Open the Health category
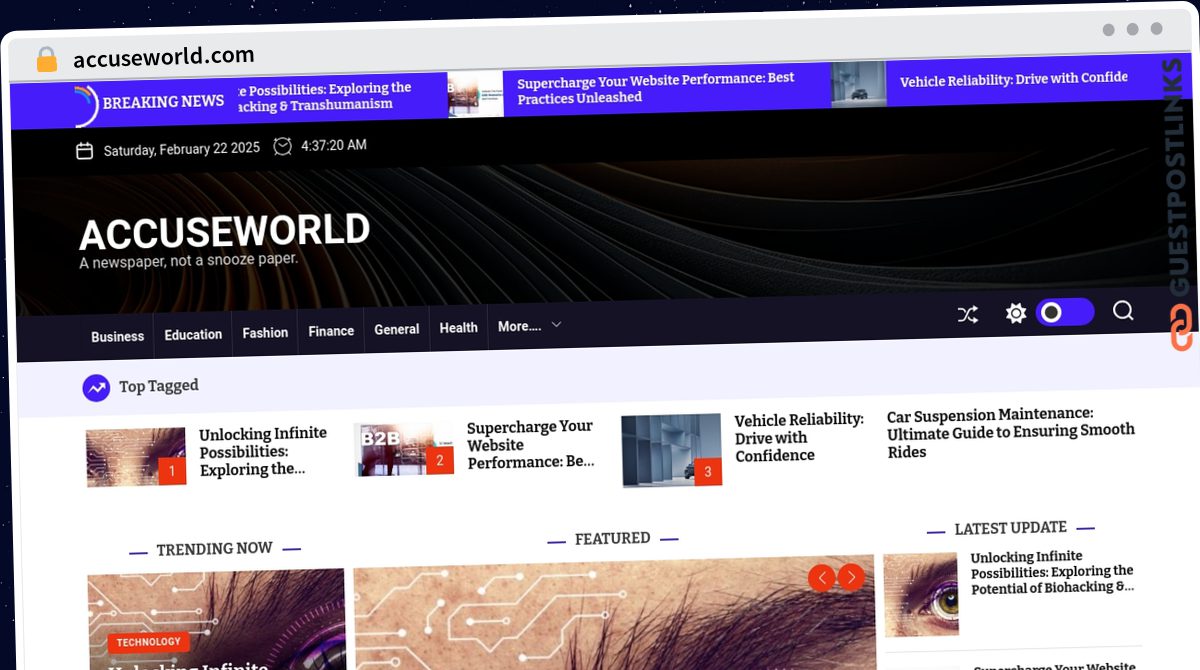The height and width of the screenshot is (670, 1200). [x=458, y=328]
